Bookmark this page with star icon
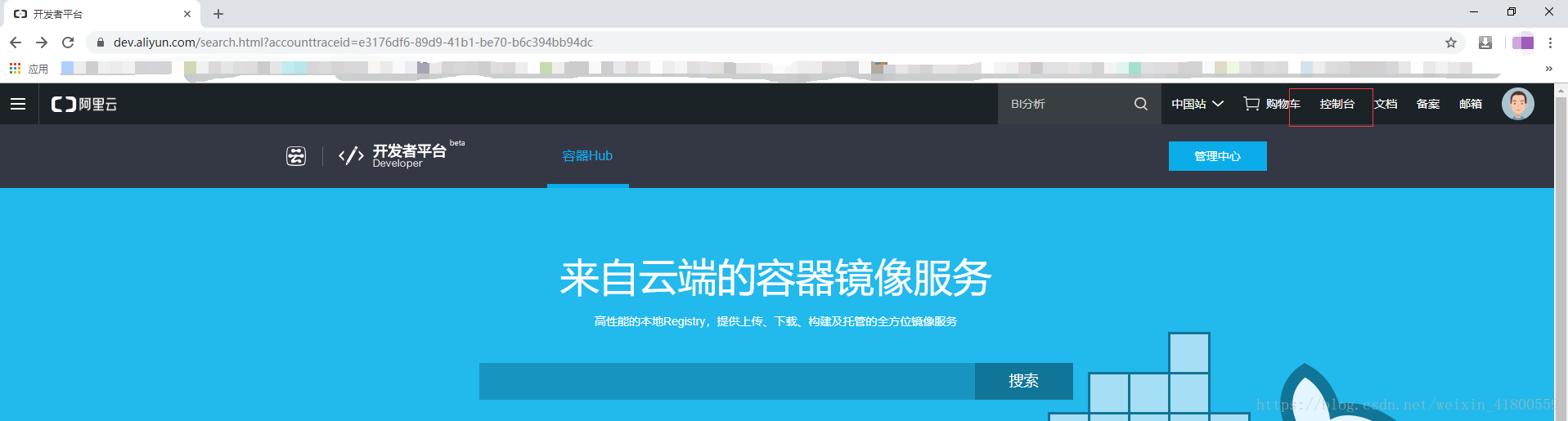The image size is (1568, 421). coord(1451,43)
